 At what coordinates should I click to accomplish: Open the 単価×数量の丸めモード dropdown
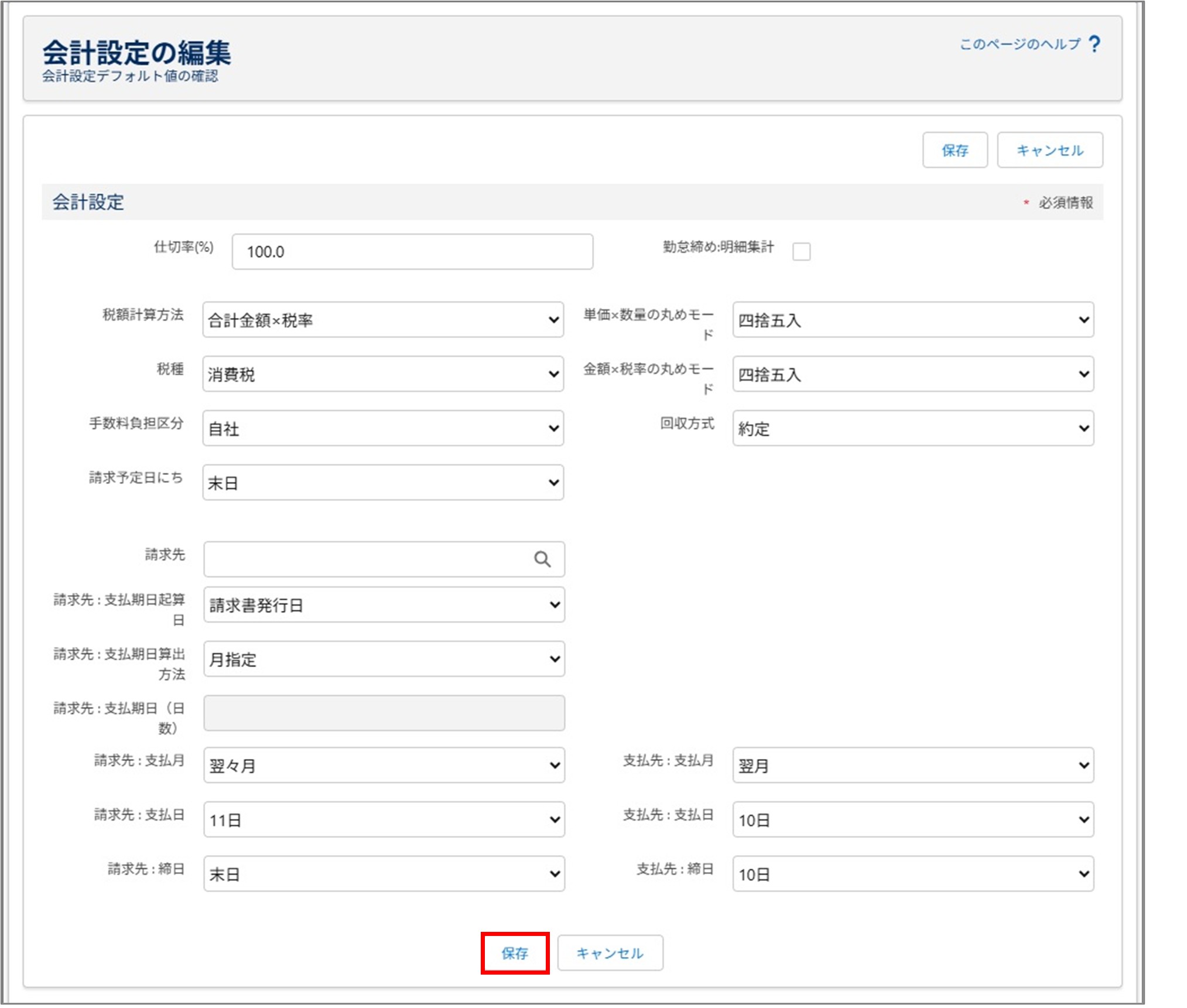tap(912, 320)
